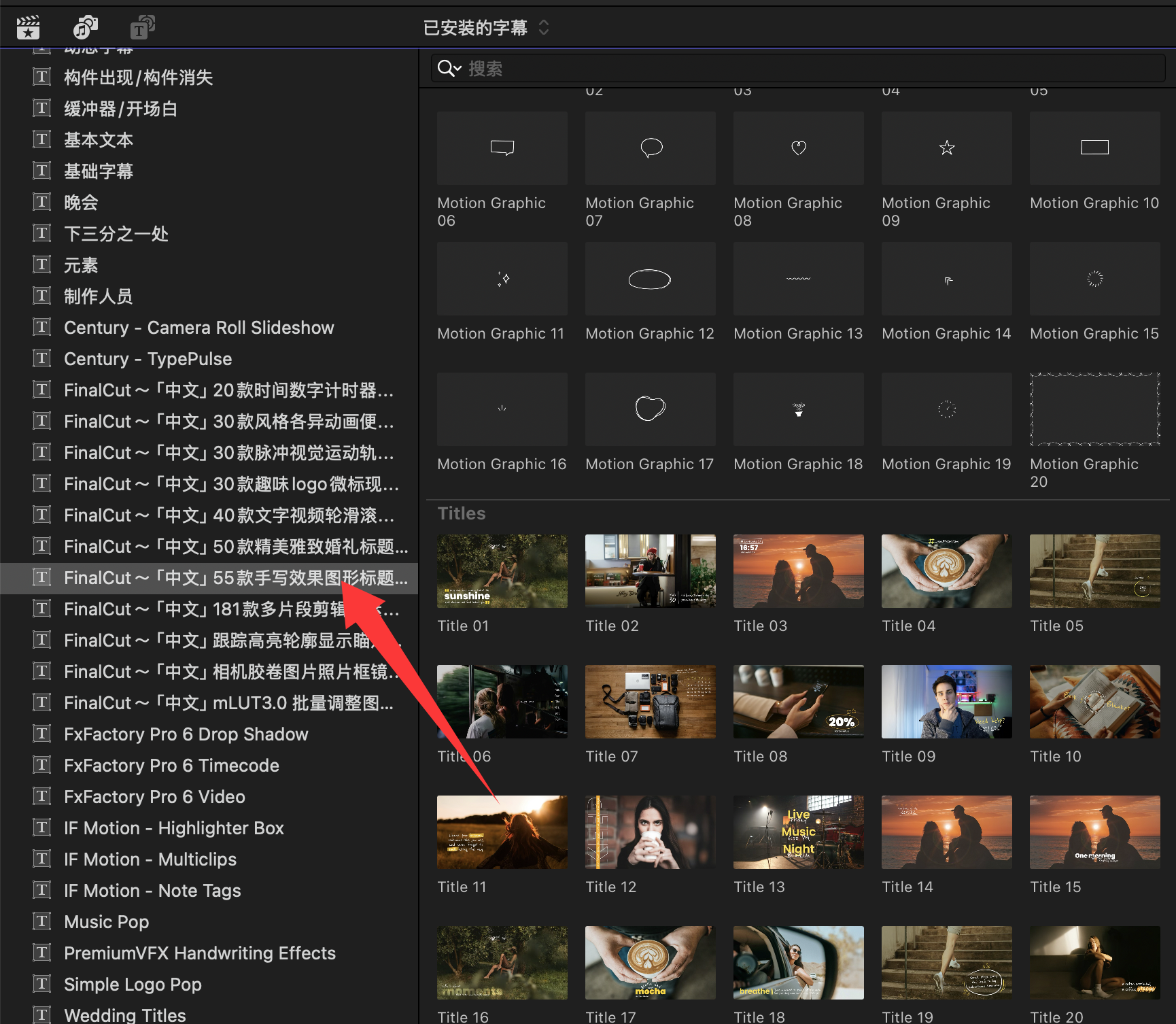Click the title icon beside Music Pop
This screenshot has width=1176, height=1024.
click(41, 921)
